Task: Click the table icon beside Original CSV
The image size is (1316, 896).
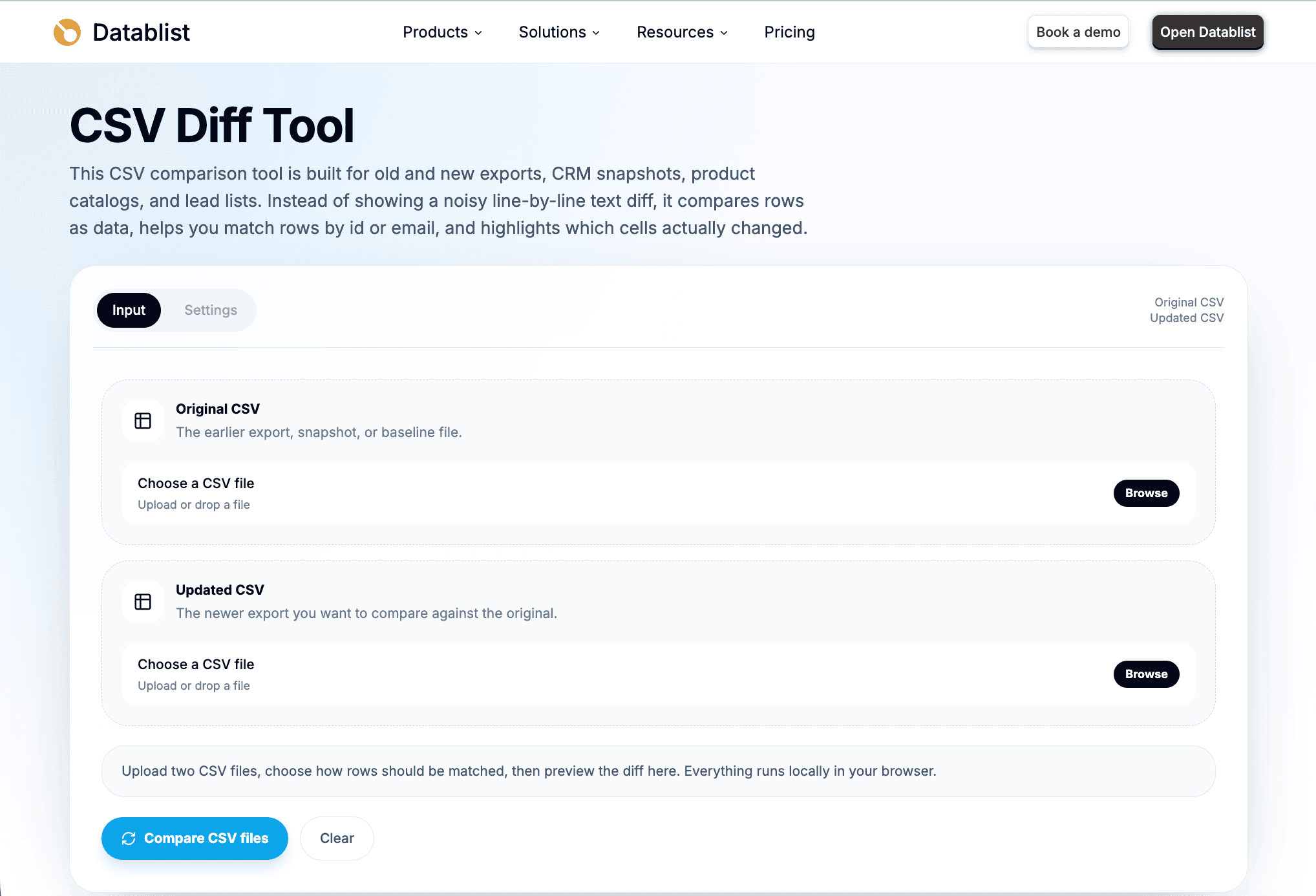Action: [x=143, y=421]
